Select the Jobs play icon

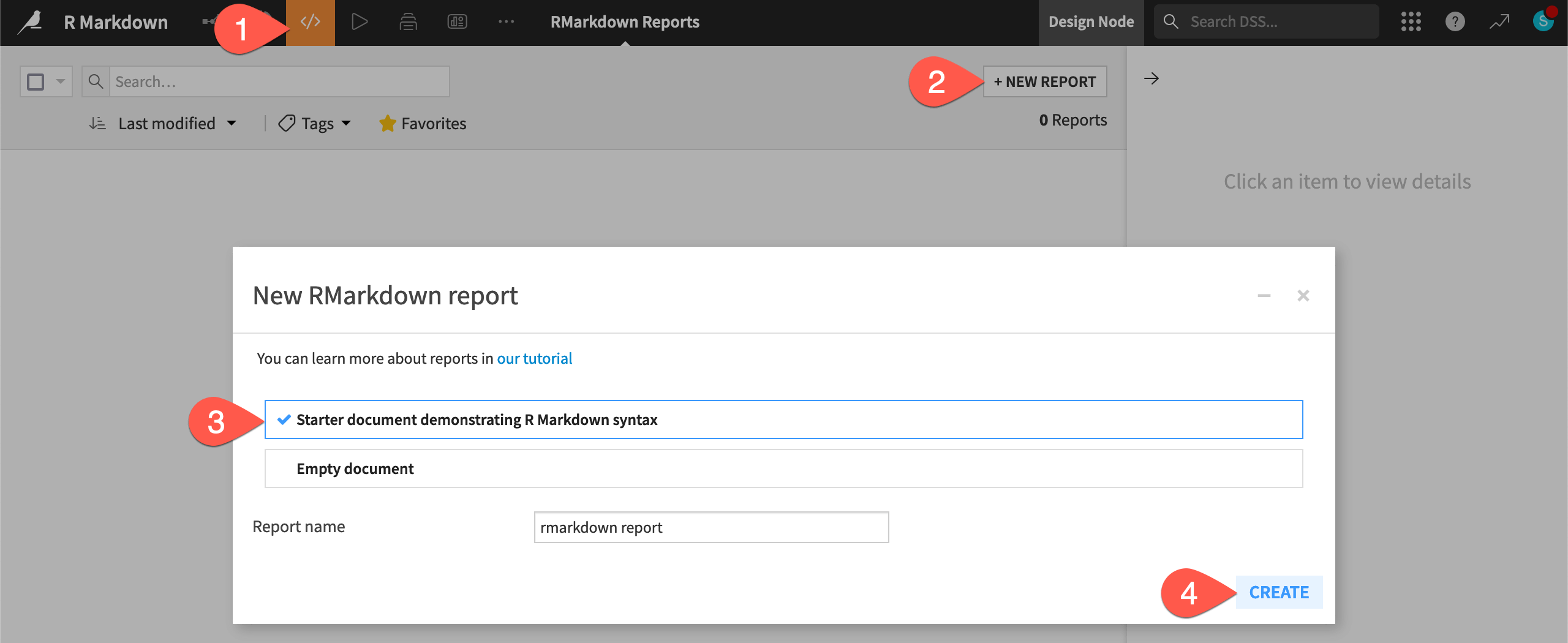360,21
